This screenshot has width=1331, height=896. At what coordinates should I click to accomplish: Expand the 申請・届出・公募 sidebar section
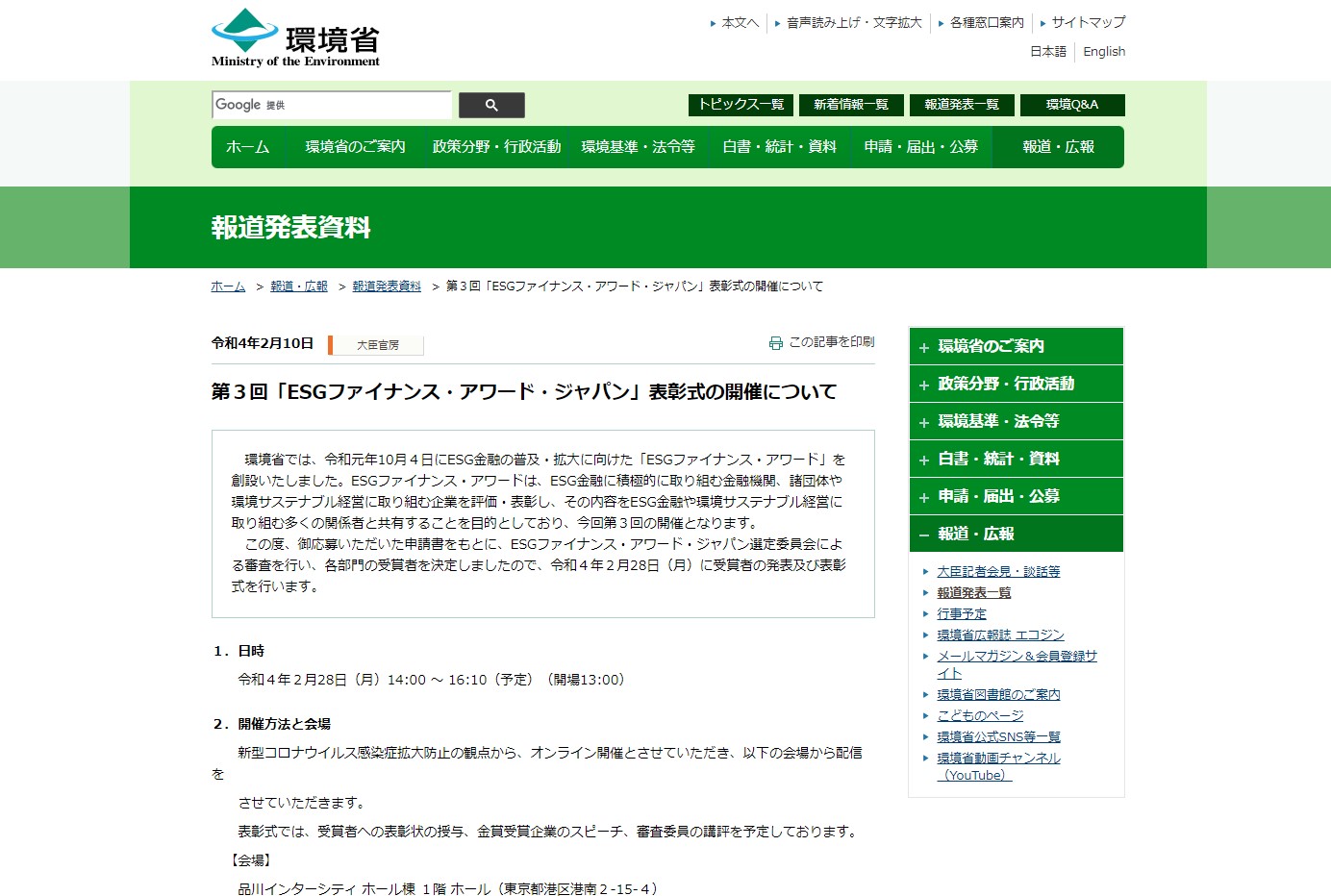tap(1017, 496)
